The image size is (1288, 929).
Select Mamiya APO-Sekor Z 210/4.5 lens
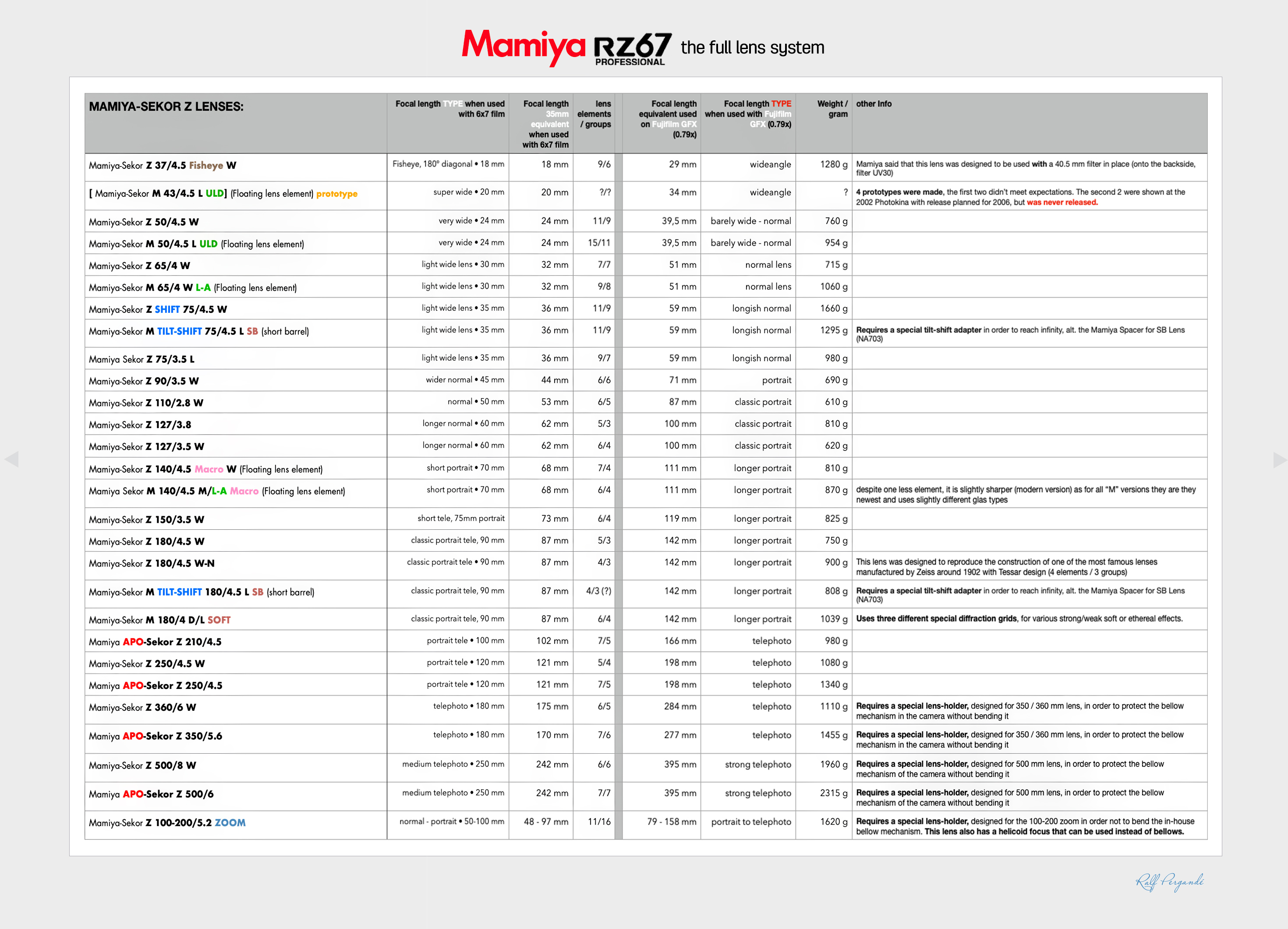click(x=155, y=642)
